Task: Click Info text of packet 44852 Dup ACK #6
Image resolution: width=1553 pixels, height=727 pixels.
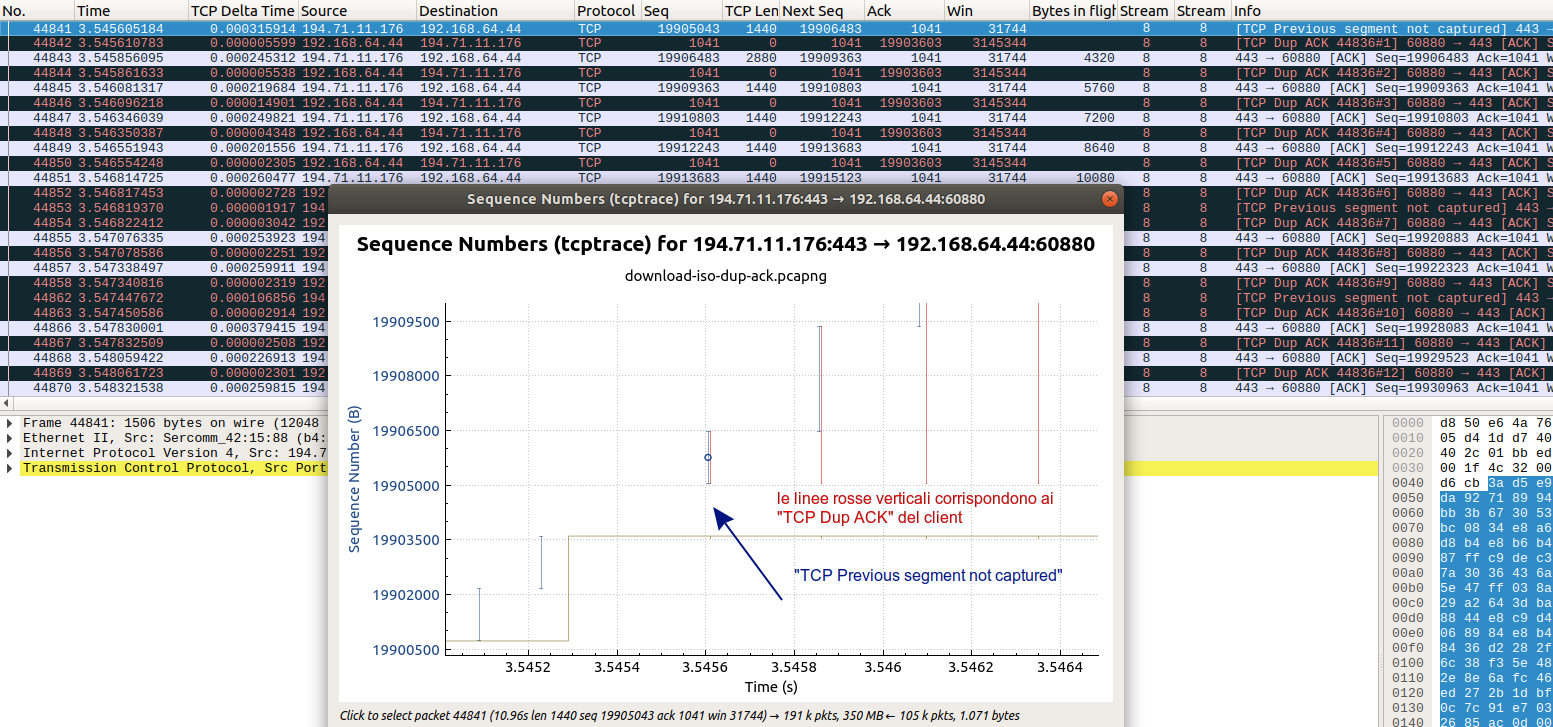Action: (x=1394, y=193)
